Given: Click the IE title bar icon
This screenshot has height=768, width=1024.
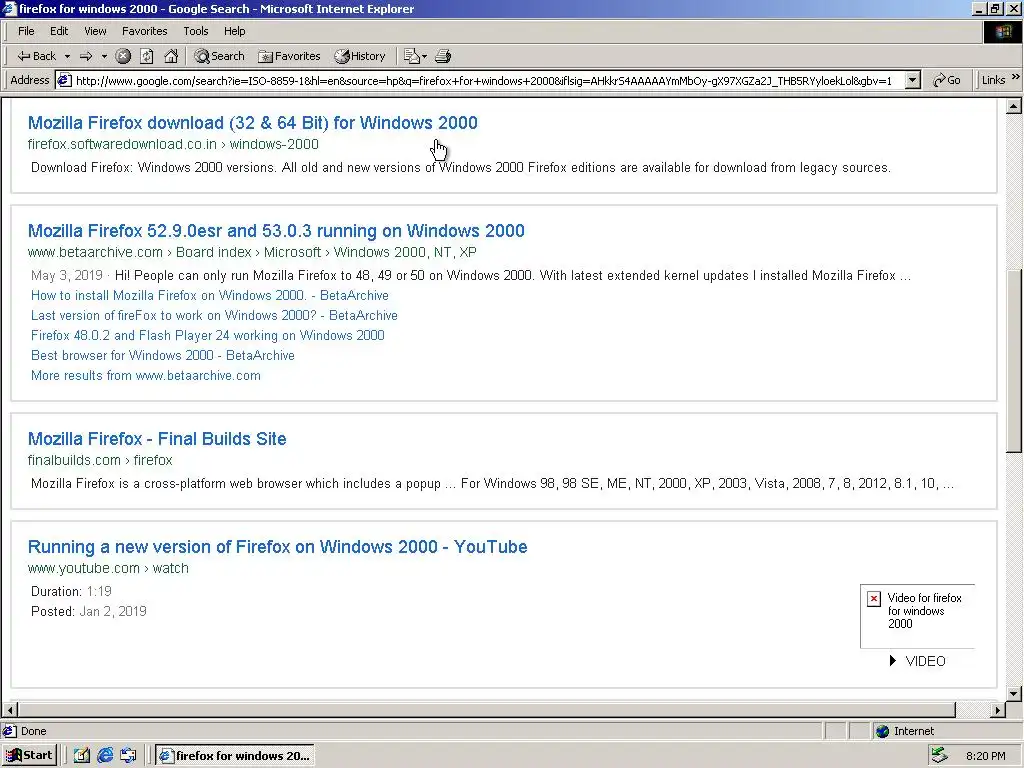Looking at the screenshot, I should coord(9,9).
